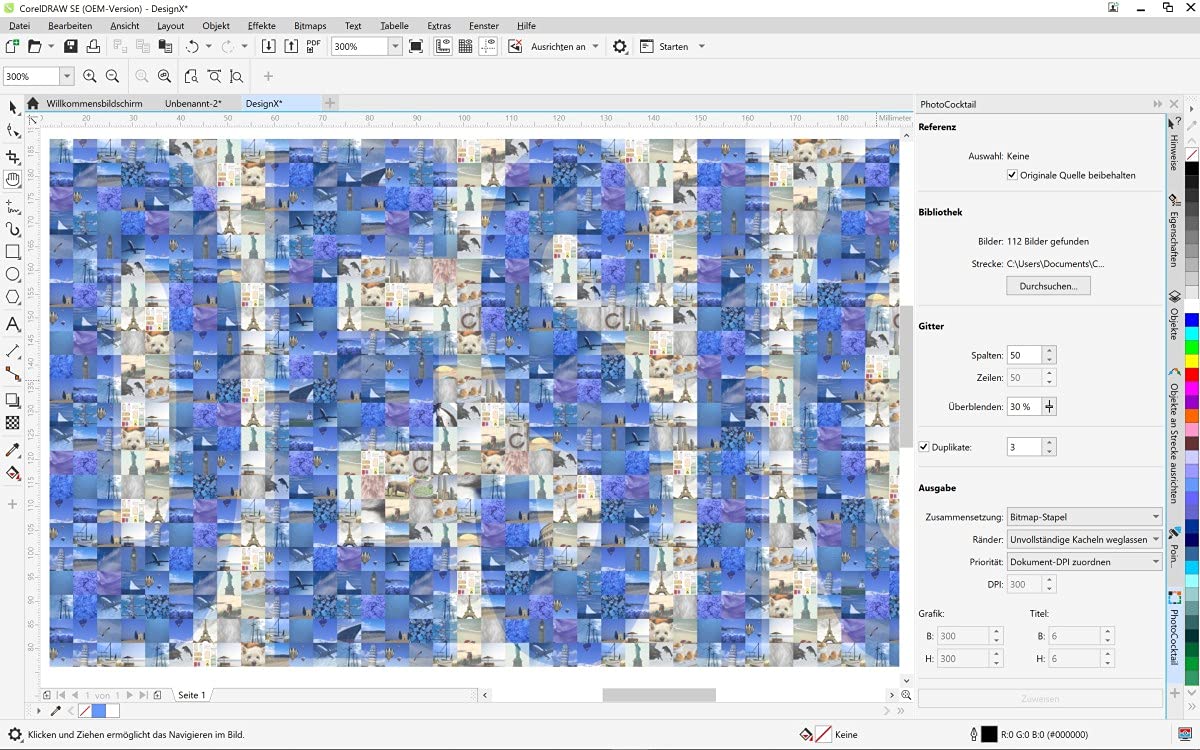Open the Options gear icon
Viewport: 1200px width, 750px height.
(620, 46)
